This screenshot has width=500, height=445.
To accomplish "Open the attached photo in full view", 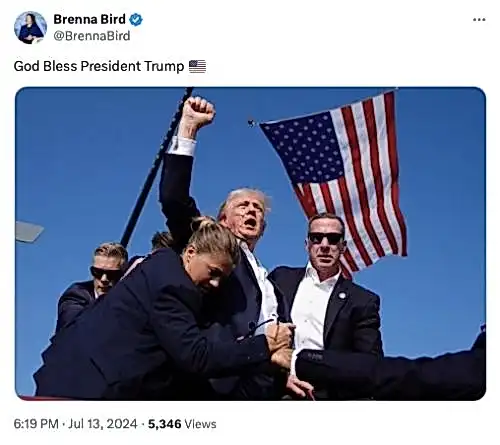I will coord(250,244).
